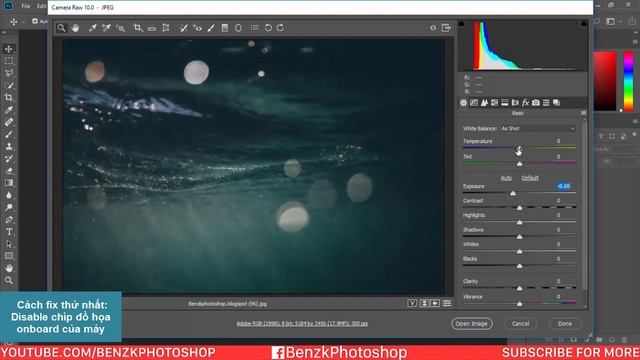Viewport: 640px width, 360px height.
Task: Activate the Transform tool
Action: [x=166, y=28]
